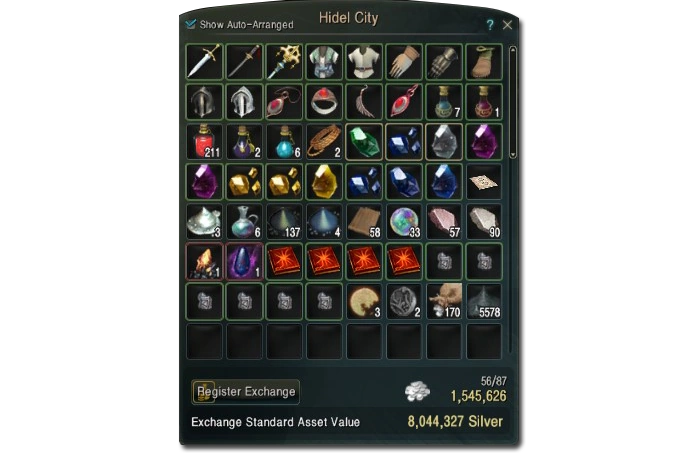
Task: Click the first empty storage slot
Action: click(x=204, y=342)
